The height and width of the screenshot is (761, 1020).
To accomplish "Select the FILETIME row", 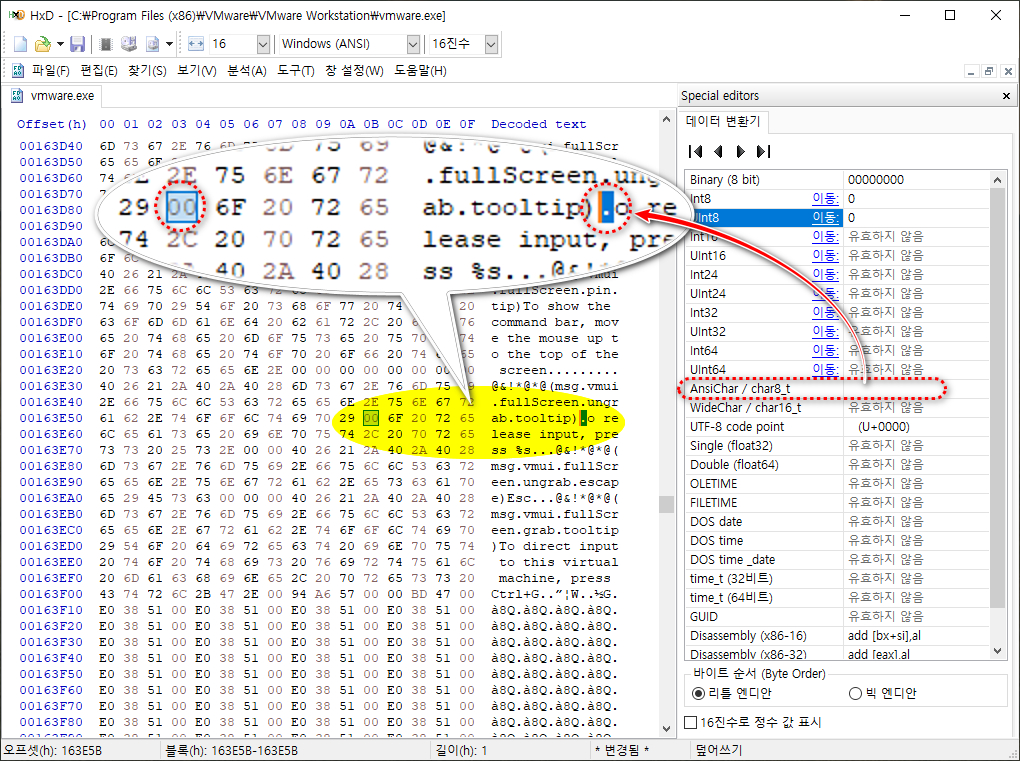I will [837, 502].
